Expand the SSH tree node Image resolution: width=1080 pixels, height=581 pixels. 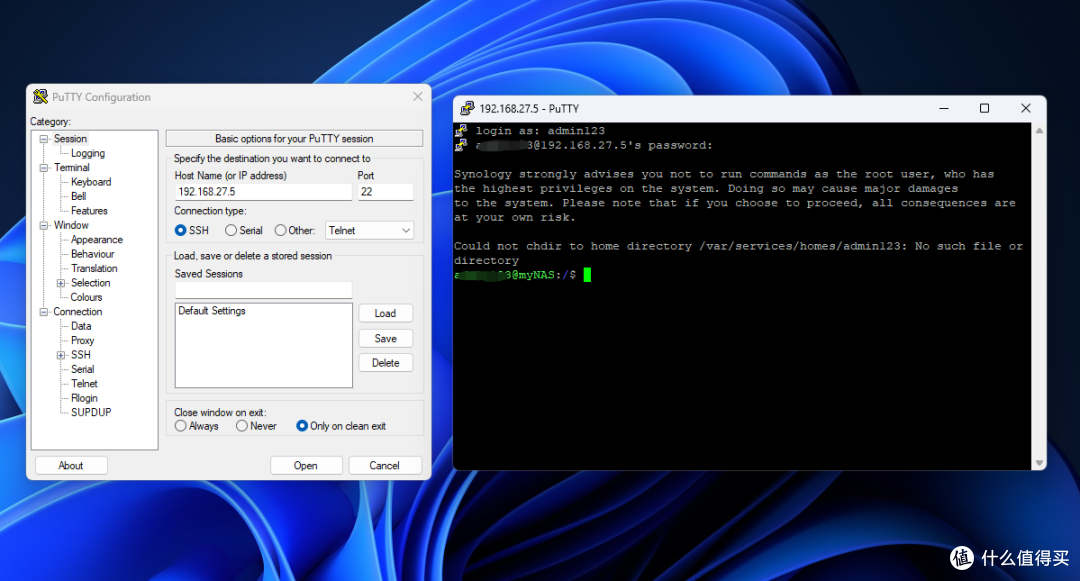61,355
